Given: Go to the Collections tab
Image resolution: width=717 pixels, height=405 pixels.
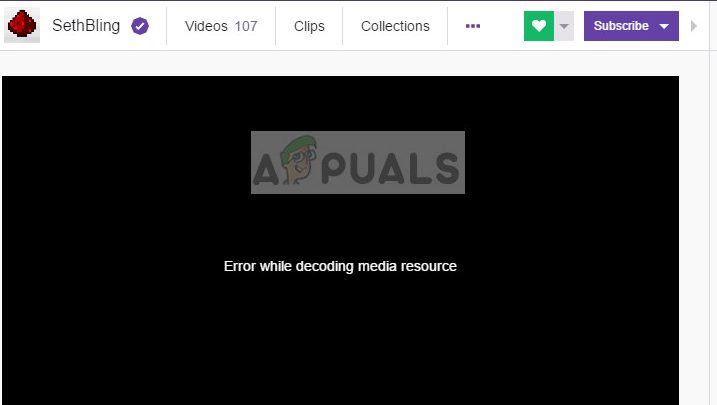Looking at the screenshot, I should pos(395,26).
